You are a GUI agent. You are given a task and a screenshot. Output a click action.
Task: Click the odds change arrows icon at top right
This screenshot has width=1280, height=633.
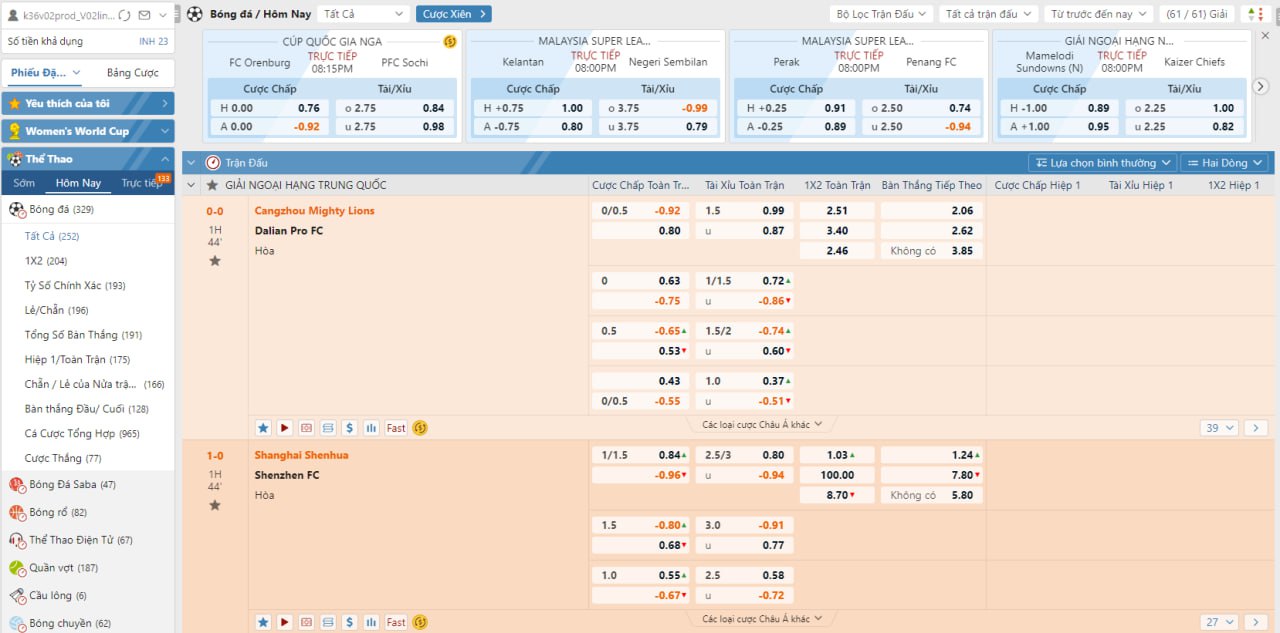coord(1252,14)
